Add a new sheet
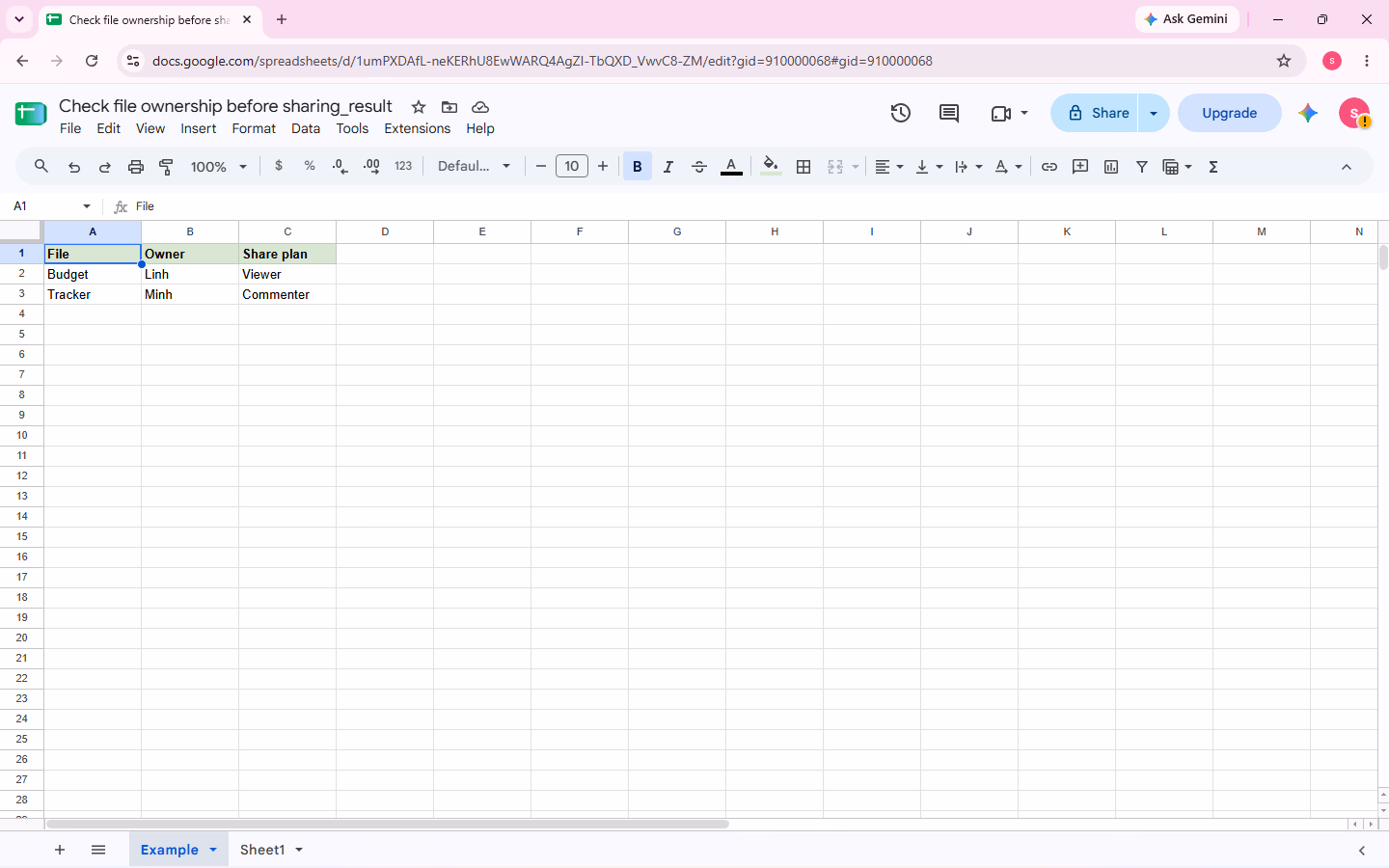 pos(60,850)
